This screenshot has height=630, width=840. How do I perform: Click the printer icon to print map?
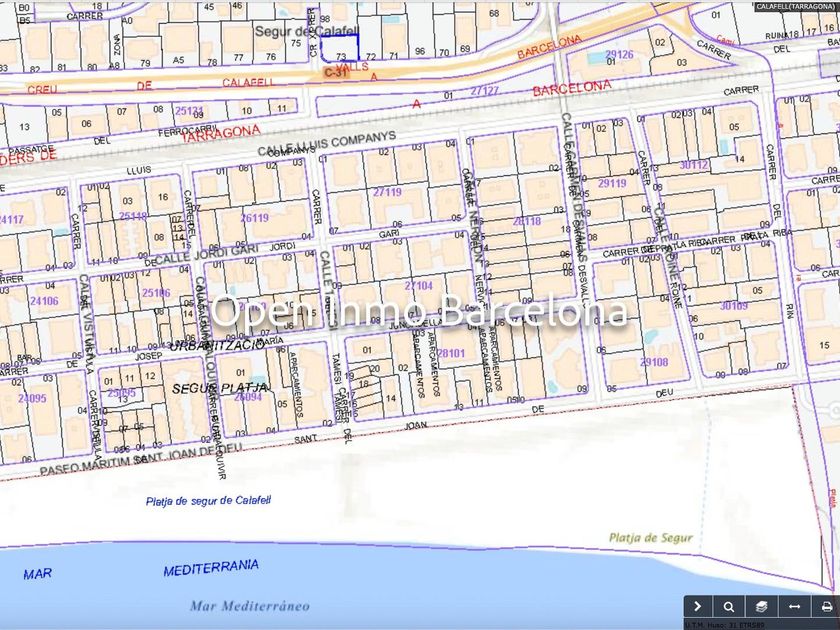[827, 606]
